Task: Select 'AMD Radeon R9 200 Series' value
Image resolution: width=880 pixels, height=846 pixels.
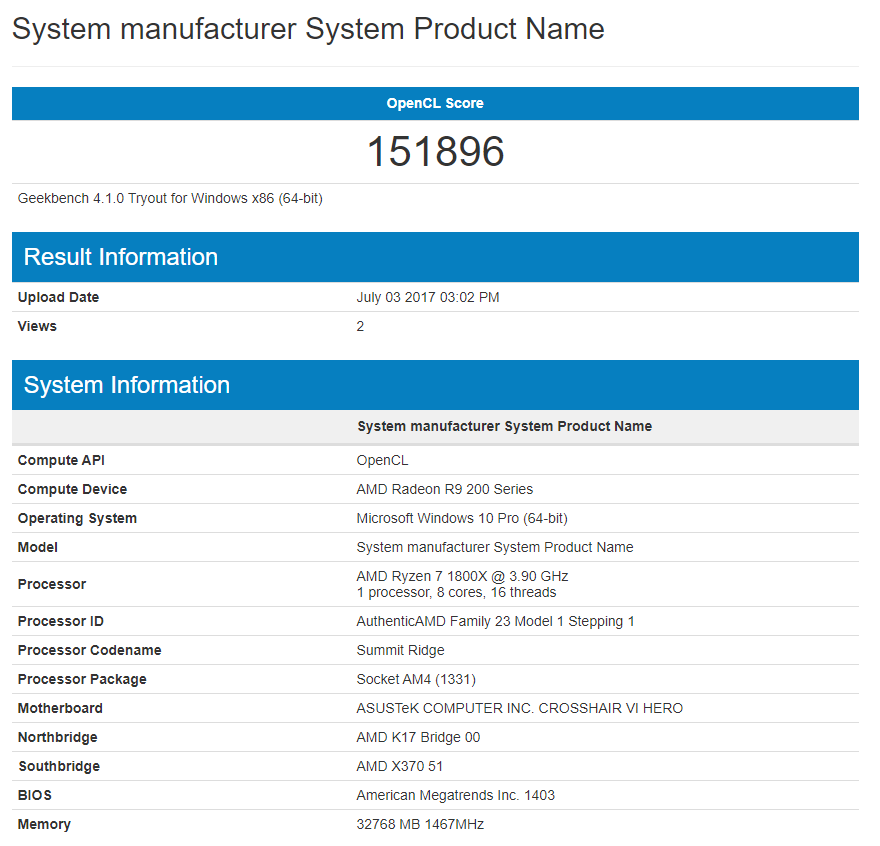Action: click(x=444, y=490)
